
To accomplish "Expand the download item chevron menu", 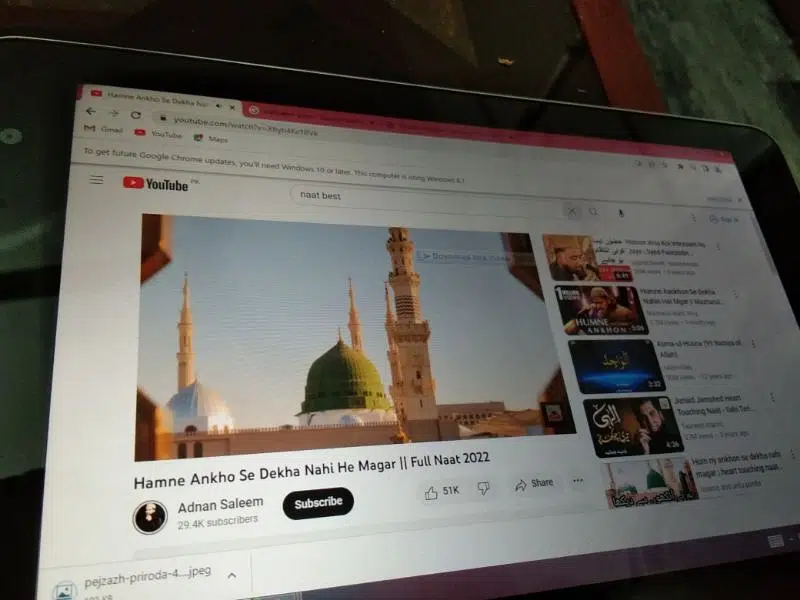I will (232, 576).
